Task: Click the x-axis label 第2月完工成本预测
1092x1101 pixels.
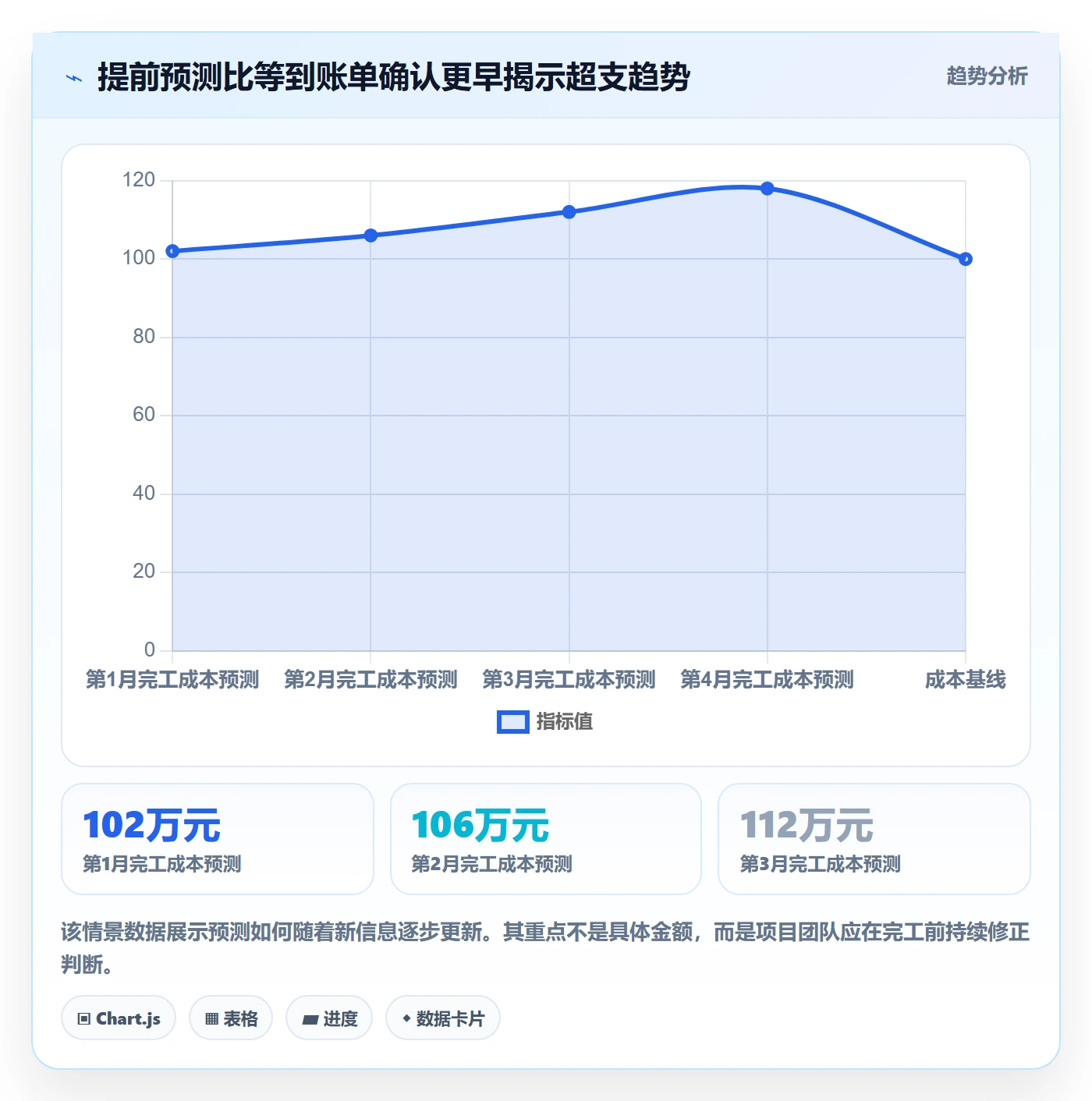Action: (370, 680)
